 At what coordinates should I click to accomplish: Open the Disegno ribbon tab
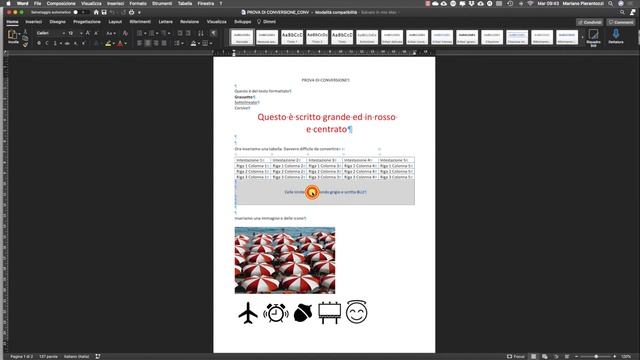coord(58,22)
